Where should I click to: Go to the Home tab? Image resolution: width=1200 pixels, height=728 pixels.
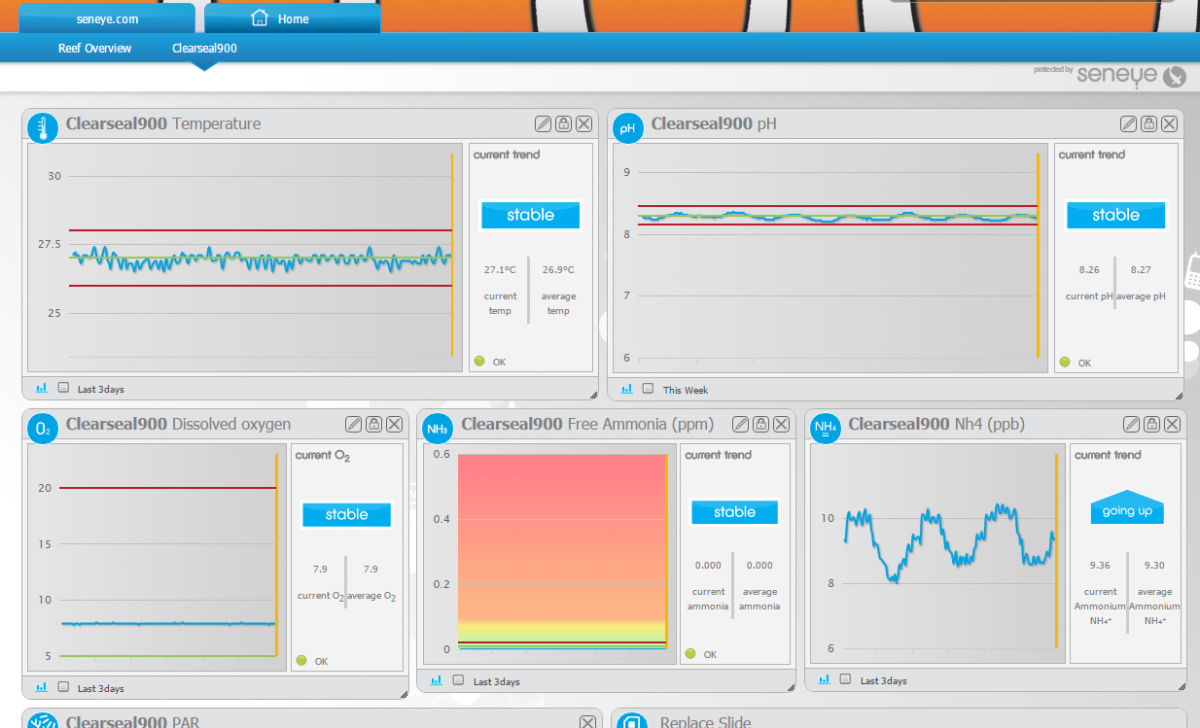(292, 18)
